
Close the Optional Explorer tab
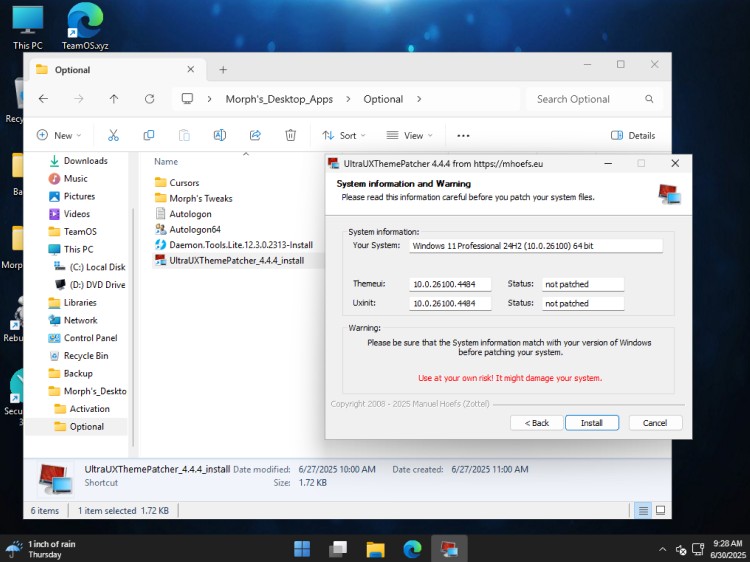click(190, 69)
